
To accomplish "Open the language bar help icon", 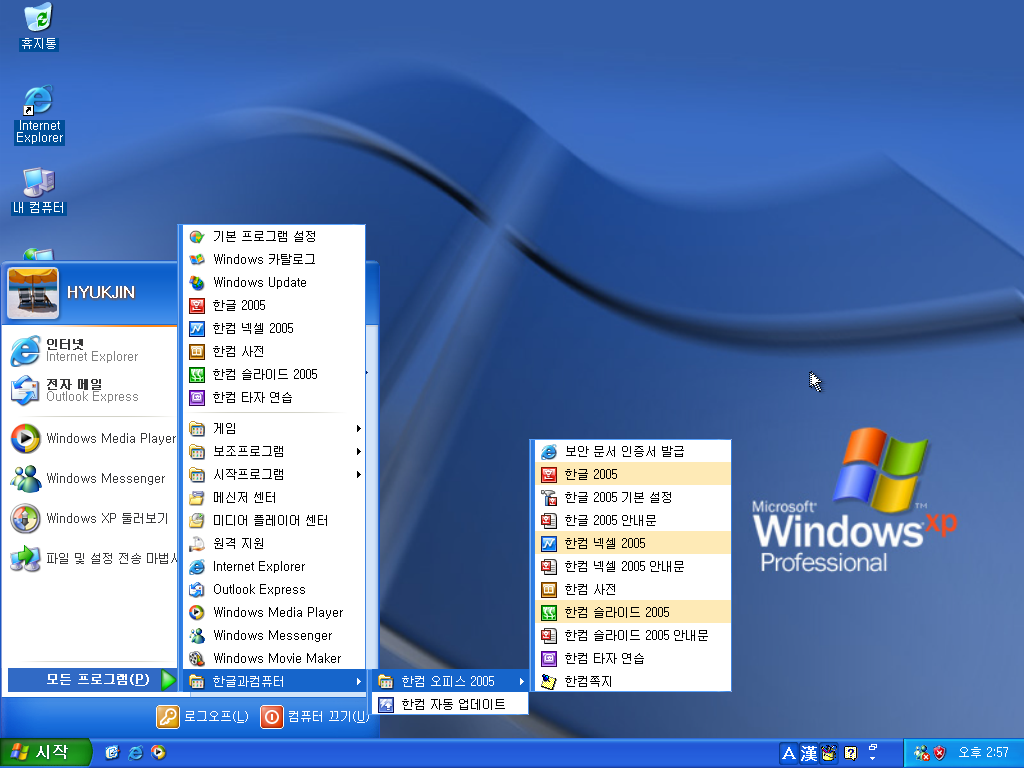I will tap(850, 754).
